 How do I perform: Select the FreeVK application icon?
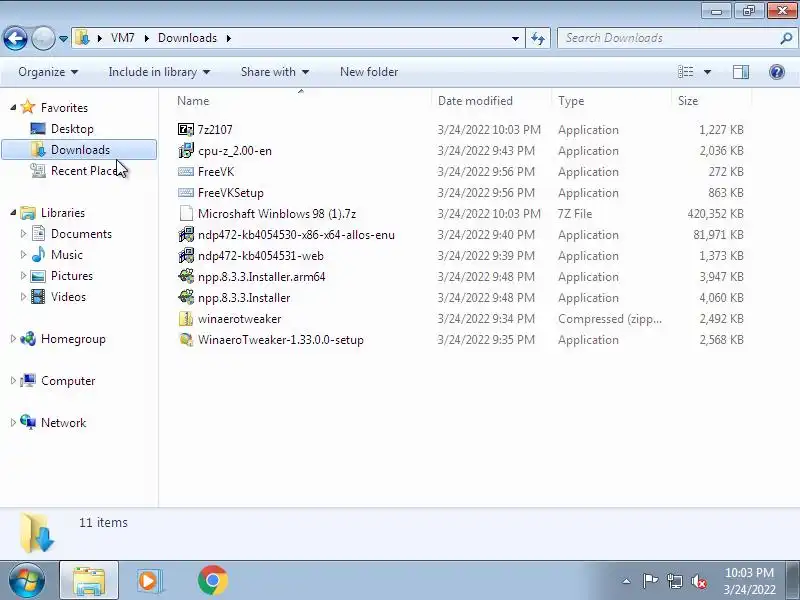(186, 172)
